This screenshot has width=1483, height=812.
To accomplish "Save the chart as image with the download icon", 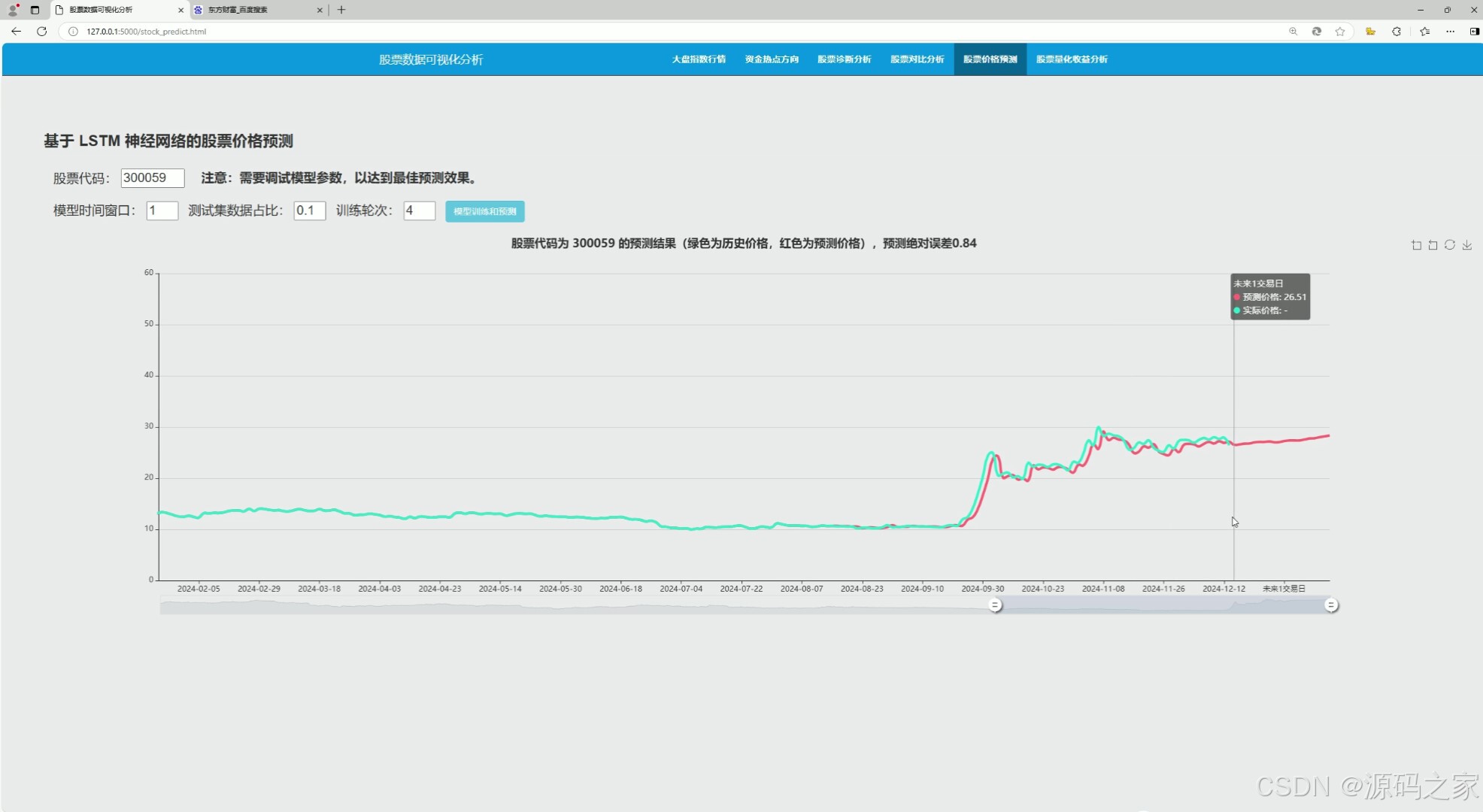I will [x=1467, y=245].
